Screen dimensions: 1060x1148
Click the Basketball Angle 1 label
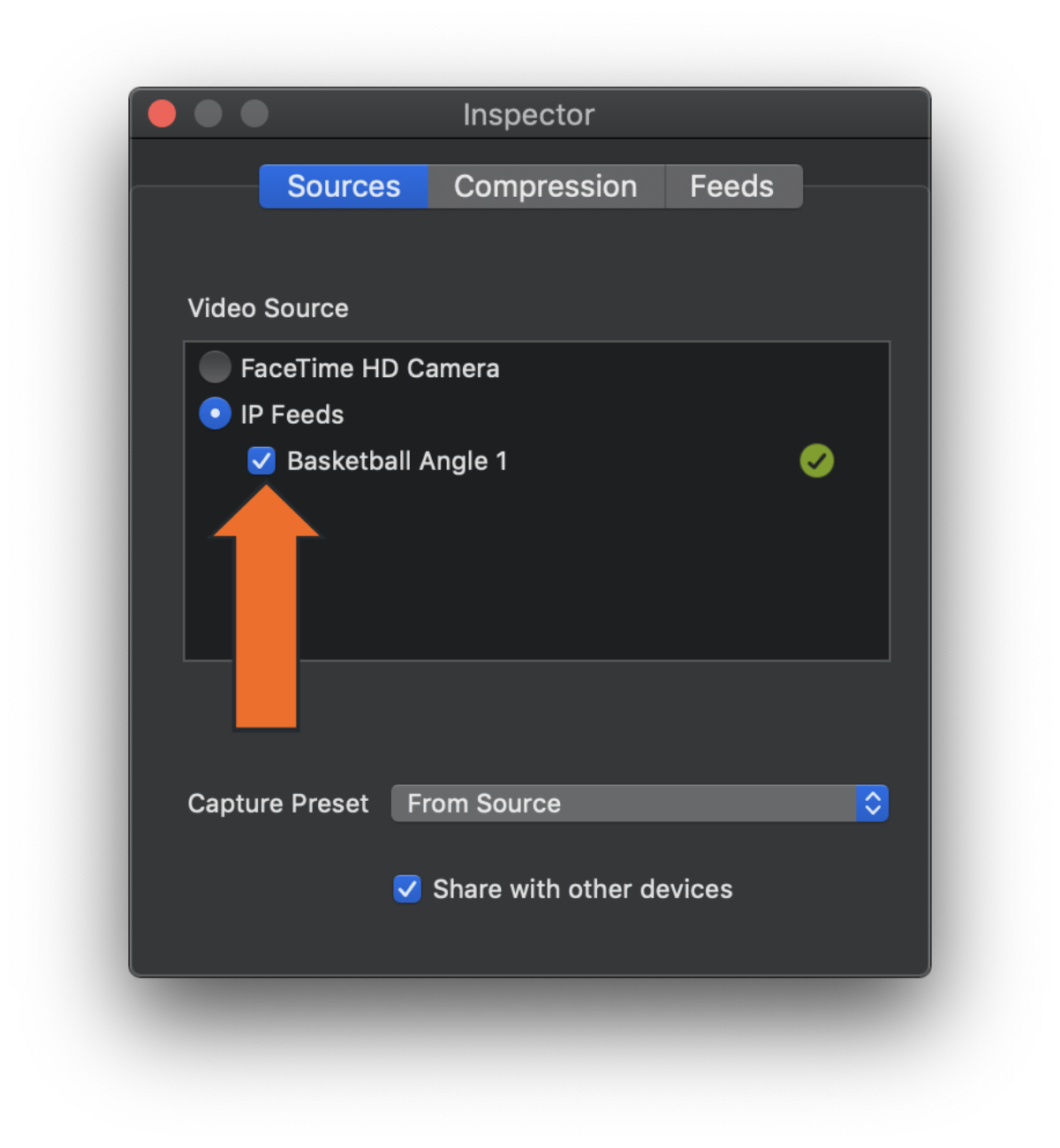tap(397, 460)
